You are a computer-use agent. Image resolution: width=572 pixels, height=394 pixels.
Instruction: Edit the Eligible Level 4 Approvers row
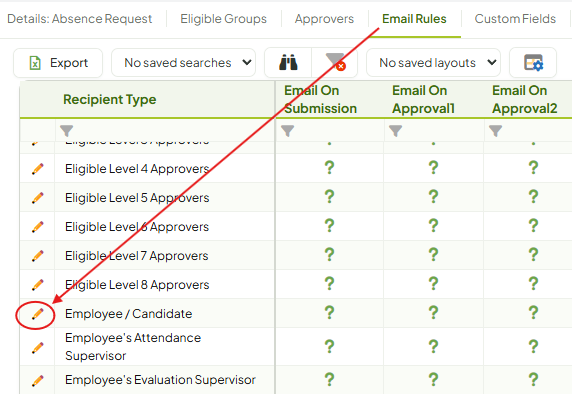point(38,169)
